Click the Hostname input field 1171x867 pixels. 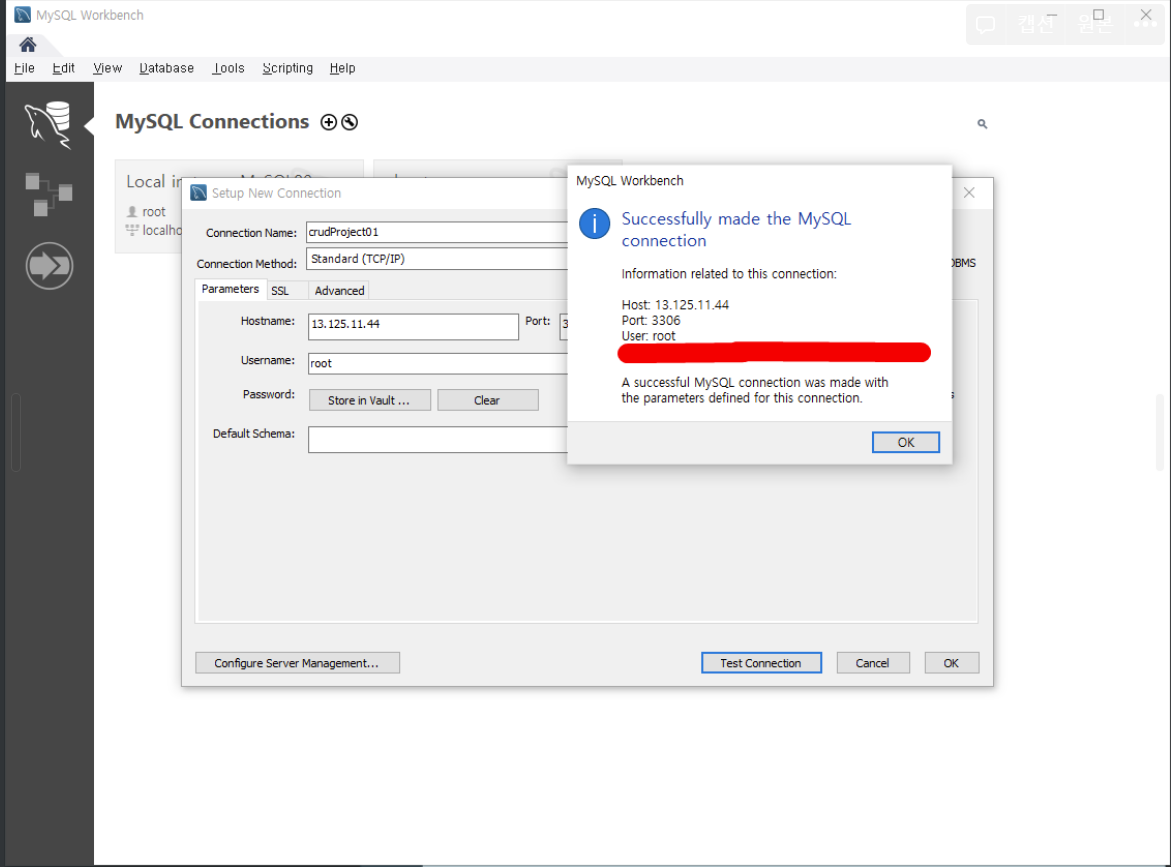click(413, 326)
